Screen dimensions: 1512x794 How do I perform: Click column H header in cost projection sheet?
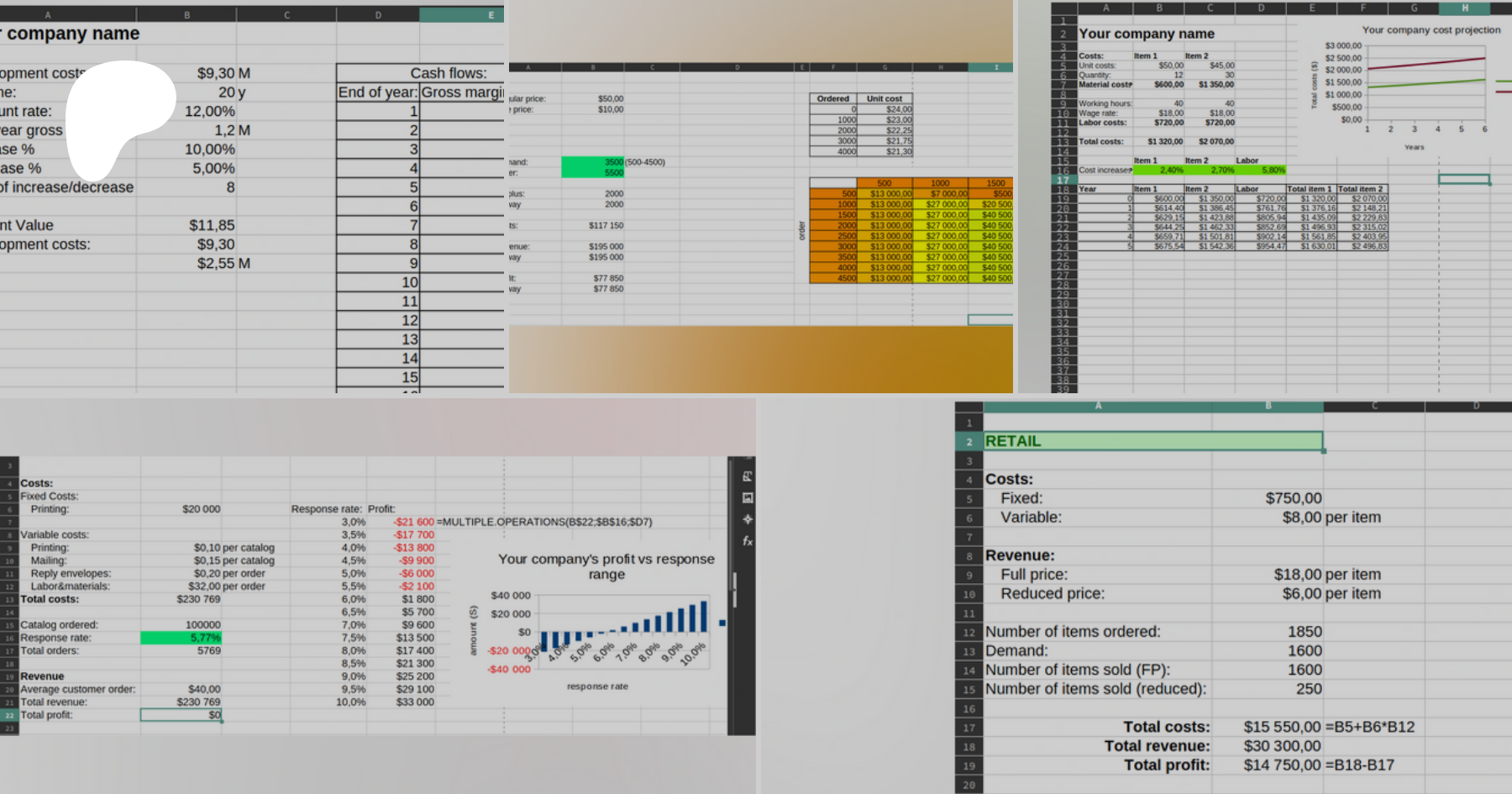click(1464, 8)
